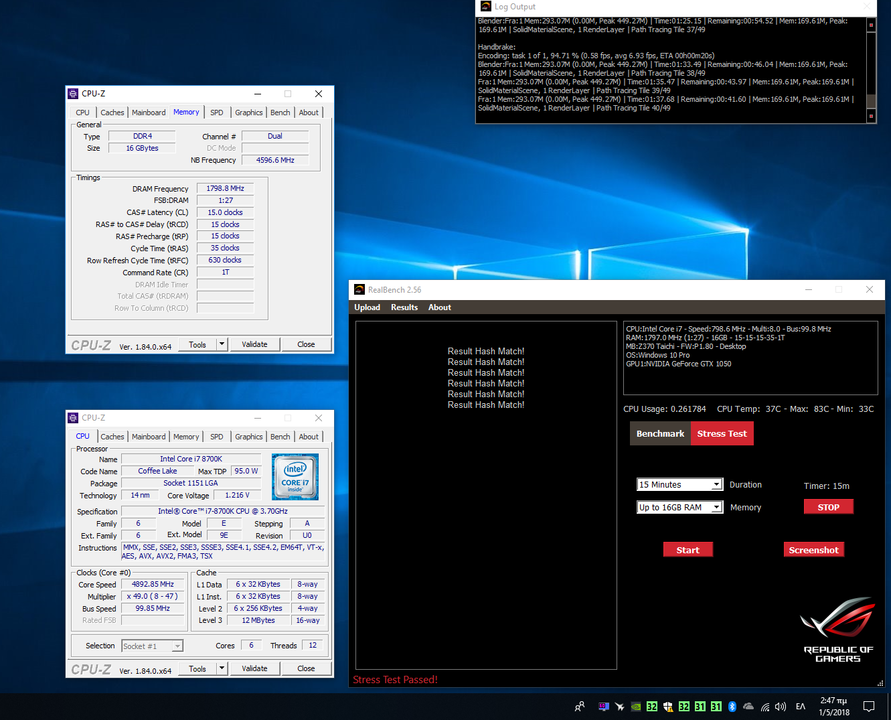Open the Socket #1 selection dropdown
Image resolution: width=891 pixels, height=720 pixels.
click(x=152, y=646)
